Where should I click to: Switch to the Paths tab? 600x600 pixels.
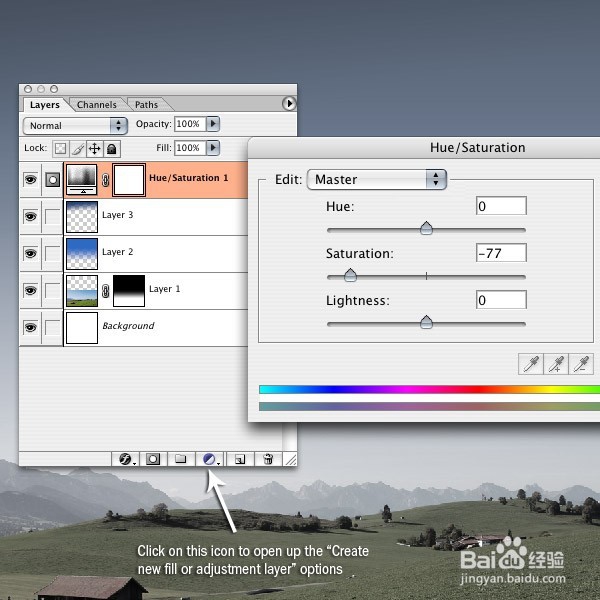[146, 105]
